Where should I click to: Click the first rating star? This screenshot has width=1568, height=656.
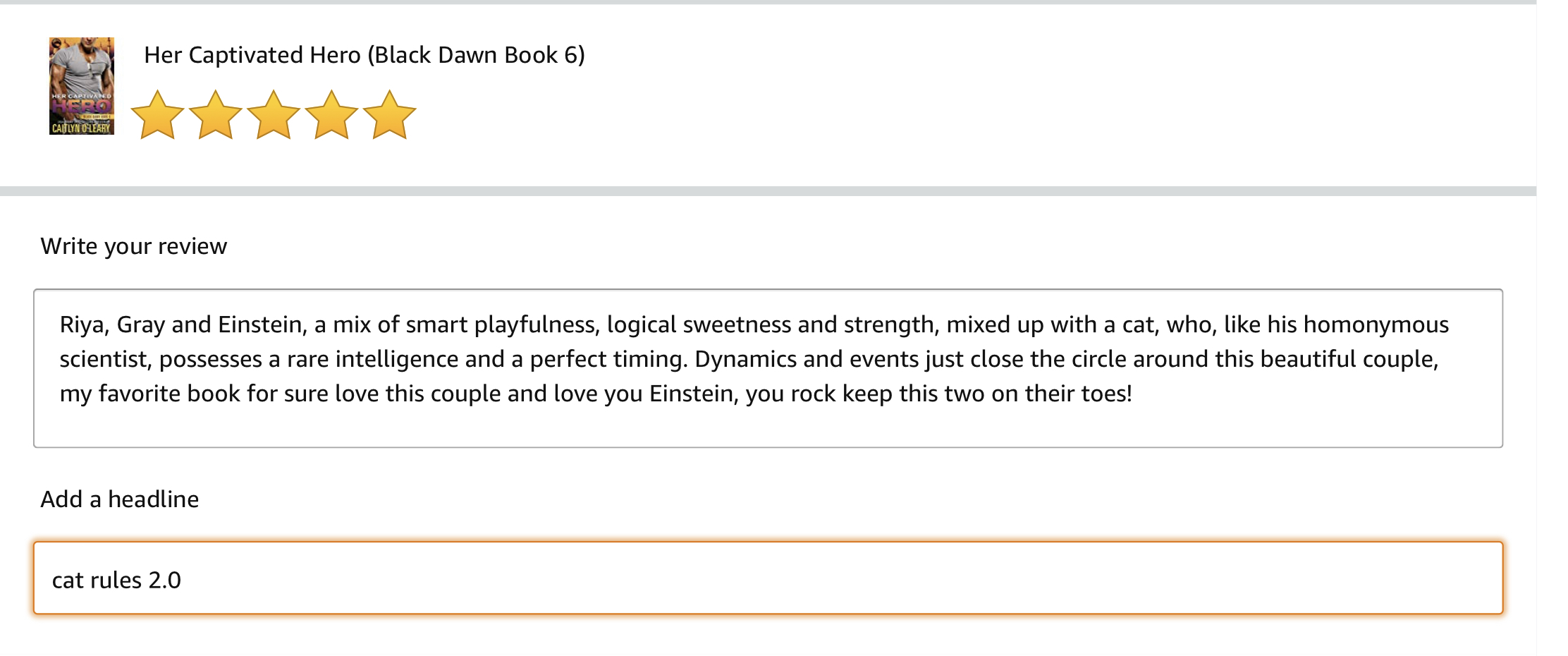(x=157, y=115)
